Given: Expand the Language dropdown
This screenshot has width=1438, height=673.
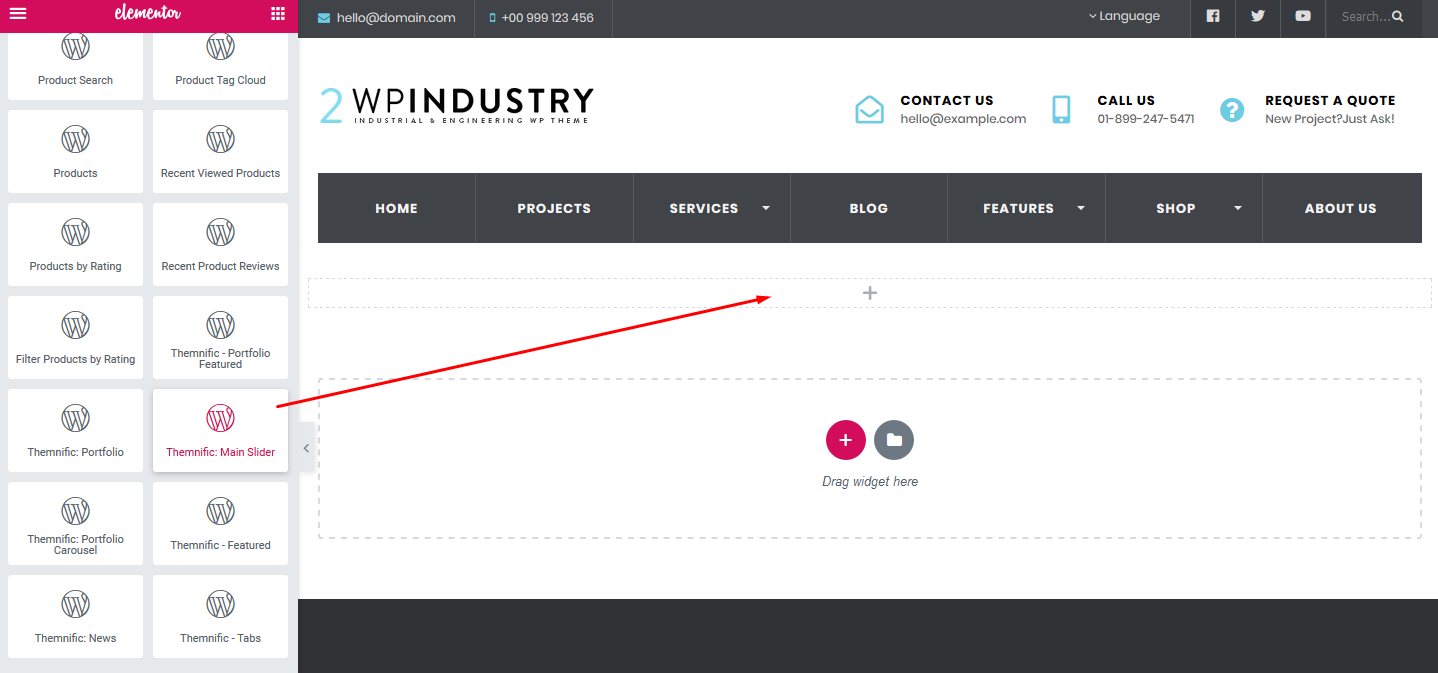Looking at the screenshot, I should [1125, 16].
